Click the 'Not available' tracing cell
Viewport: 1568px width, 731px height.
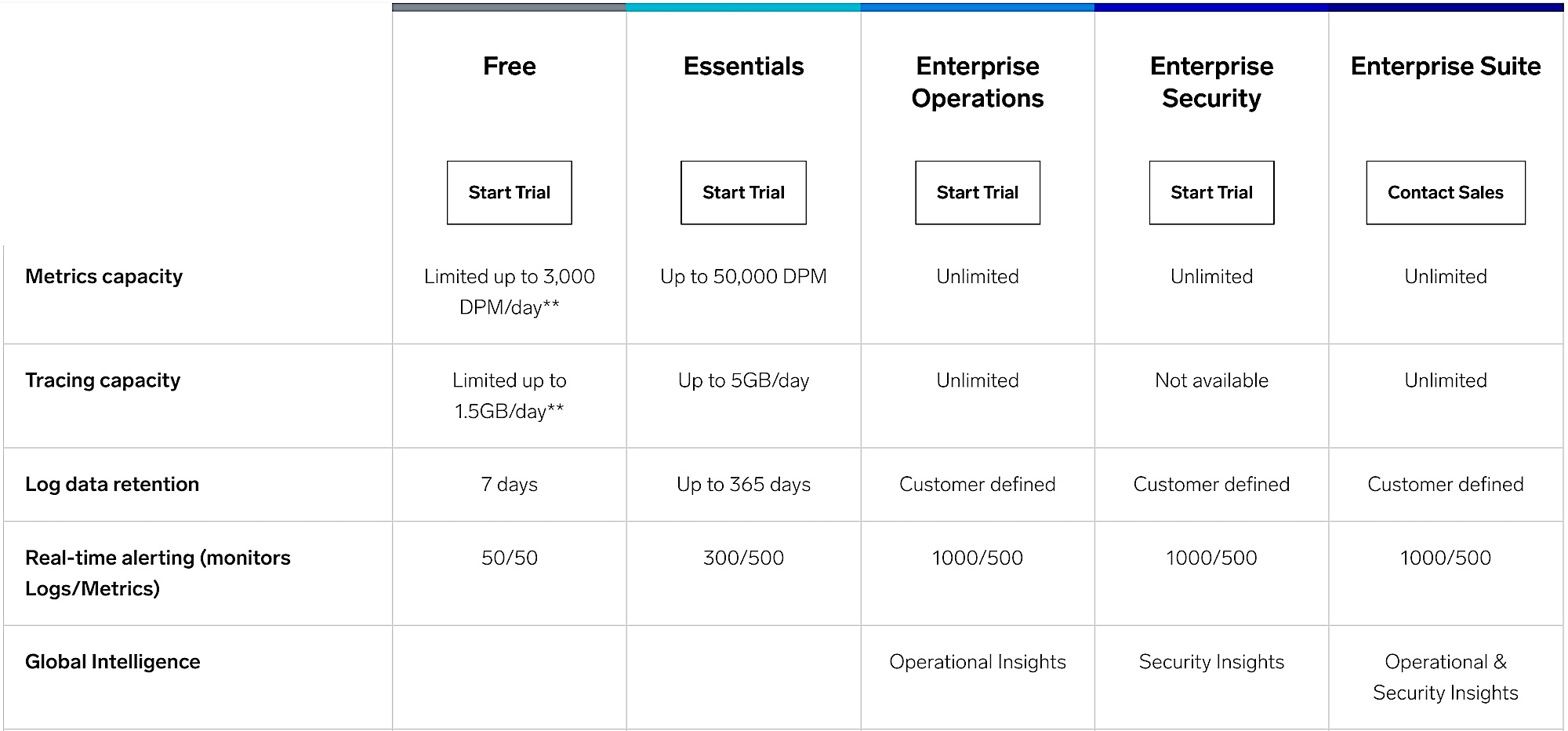(x=1211, y=380)
